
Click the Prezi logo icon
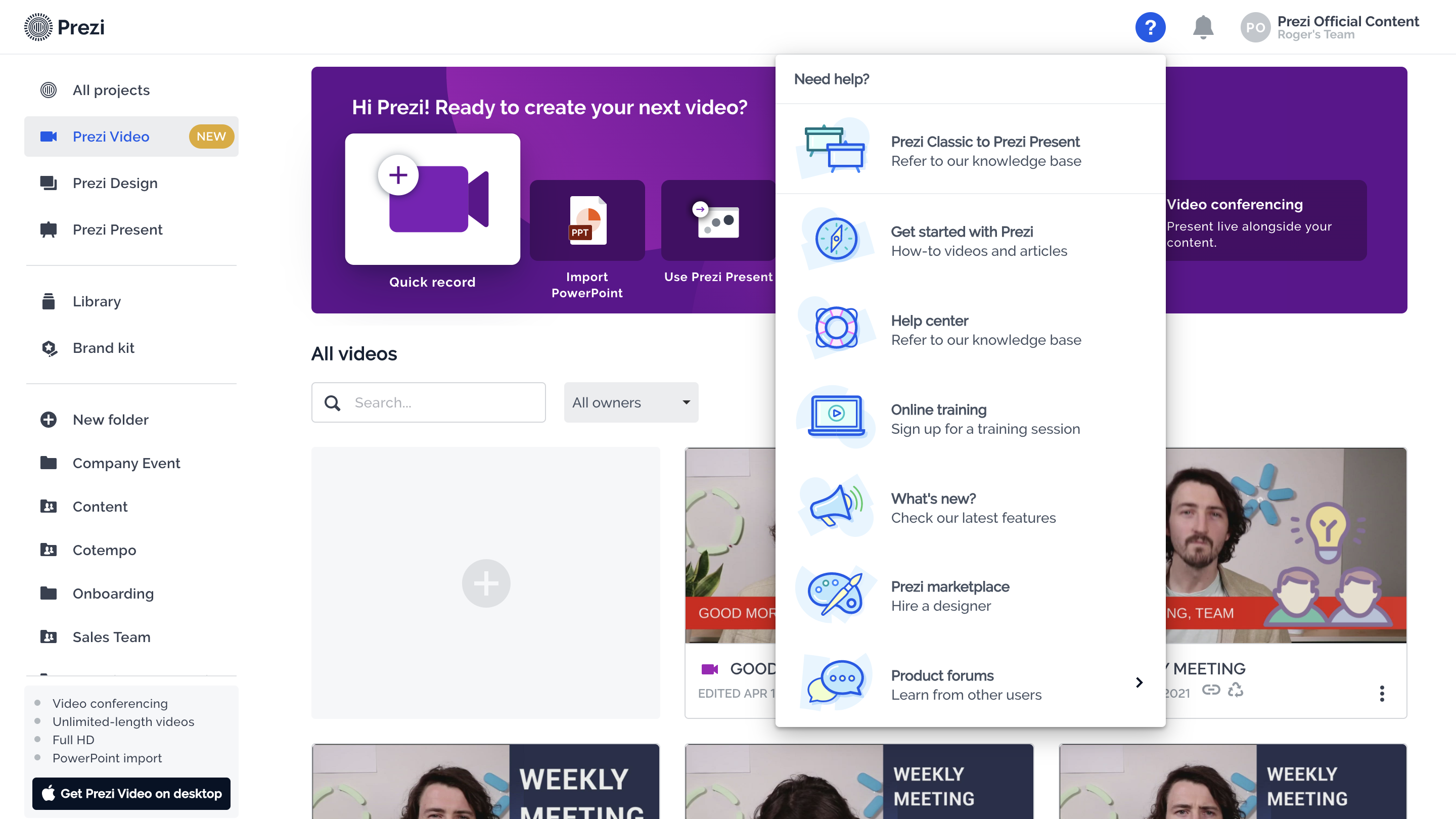pyautogui.click(x=38, y=27)
